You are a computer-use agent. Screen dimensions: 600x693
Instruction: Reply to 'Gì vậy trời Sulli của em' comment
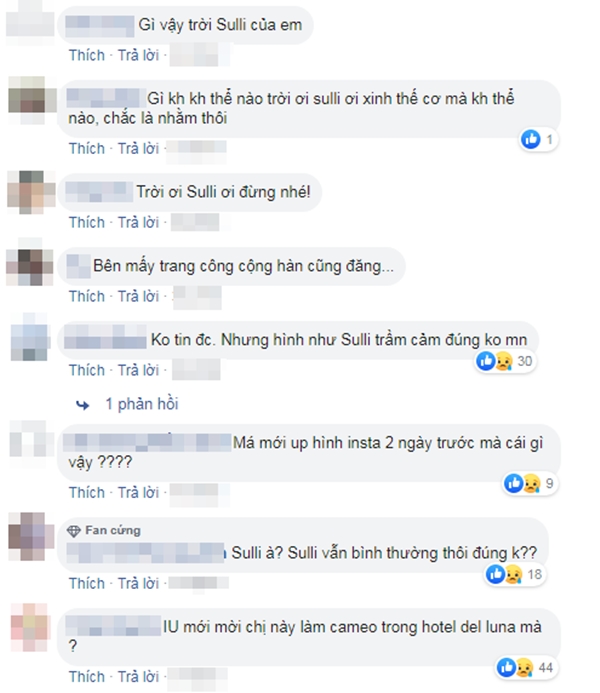138,55
